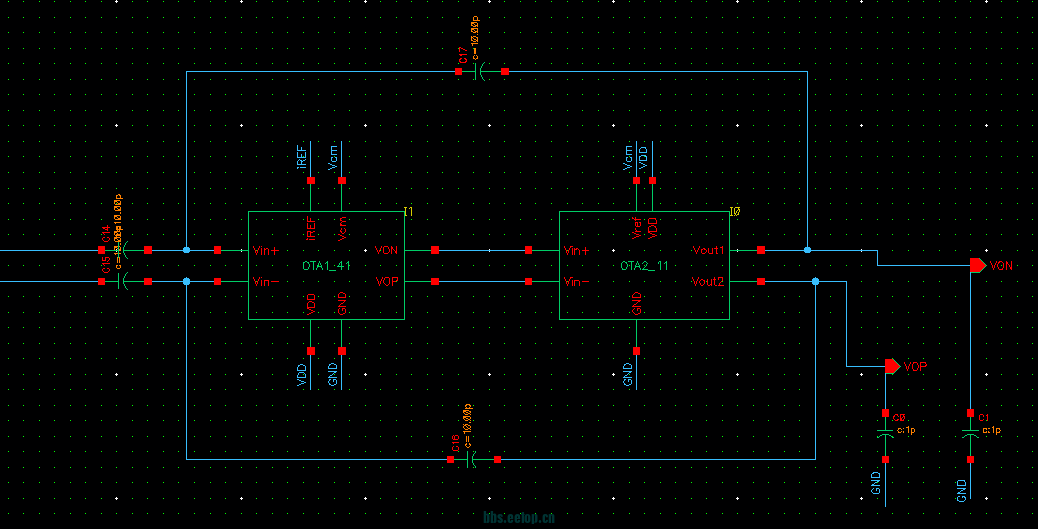This screenshot has width=1038, height=529.
Task: Select the OTA2_11 instance block
Action: pyautogui.click(x=644, y=265)
